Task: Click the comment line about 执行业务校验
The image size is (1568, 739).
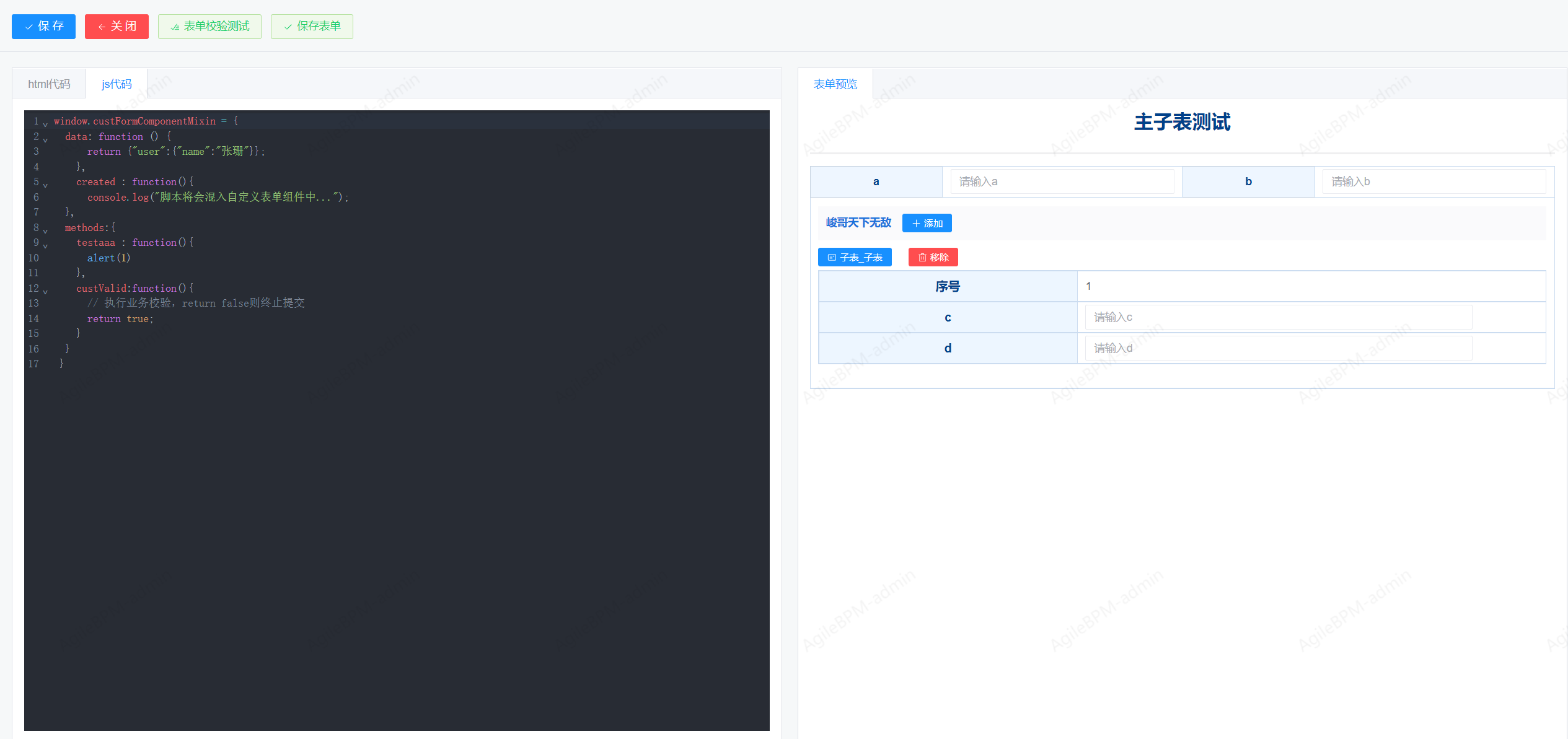Action: click(196, 303)
